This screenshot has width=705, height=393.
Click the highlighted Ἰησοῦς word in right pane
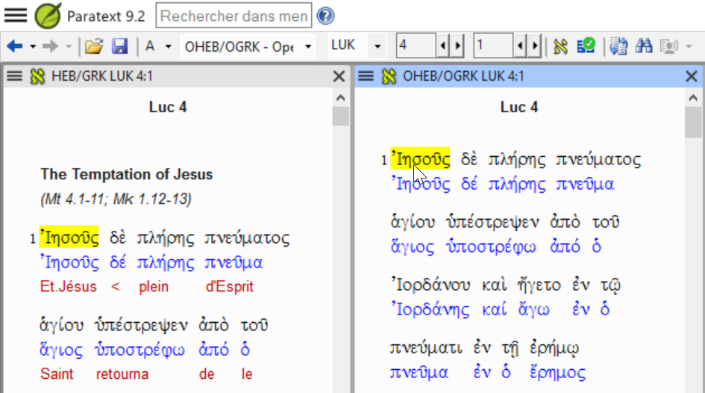(x=420, y=159)
